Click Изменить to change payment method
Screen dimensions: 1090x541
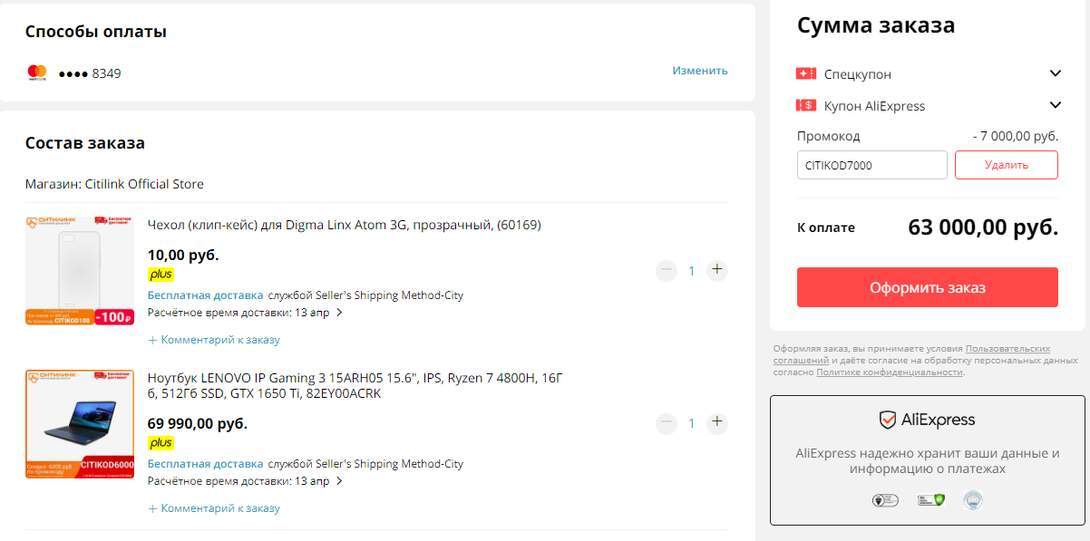click(x=700, y=71)
